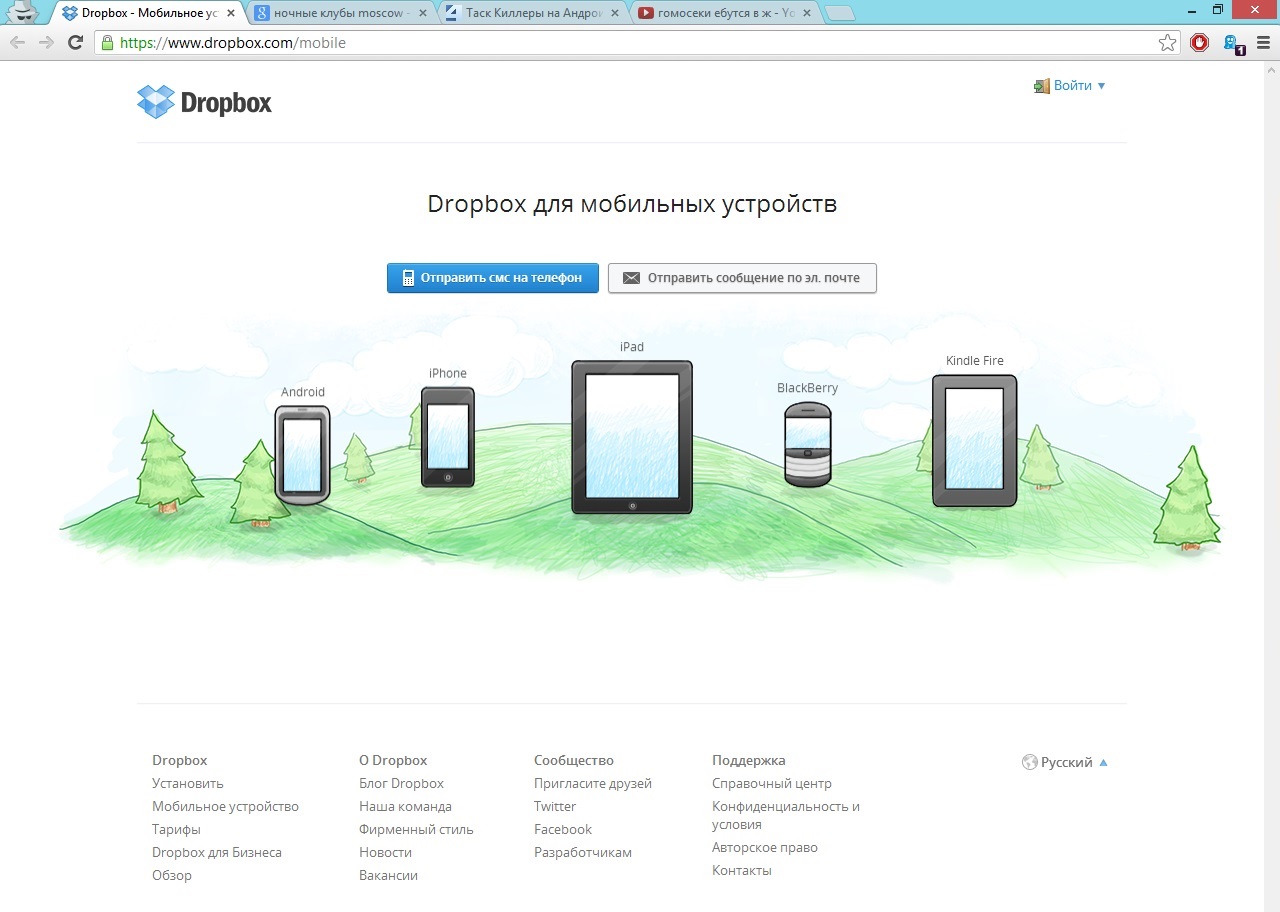
Task: Select the Android phone device icon
Action: coord(302,455)
